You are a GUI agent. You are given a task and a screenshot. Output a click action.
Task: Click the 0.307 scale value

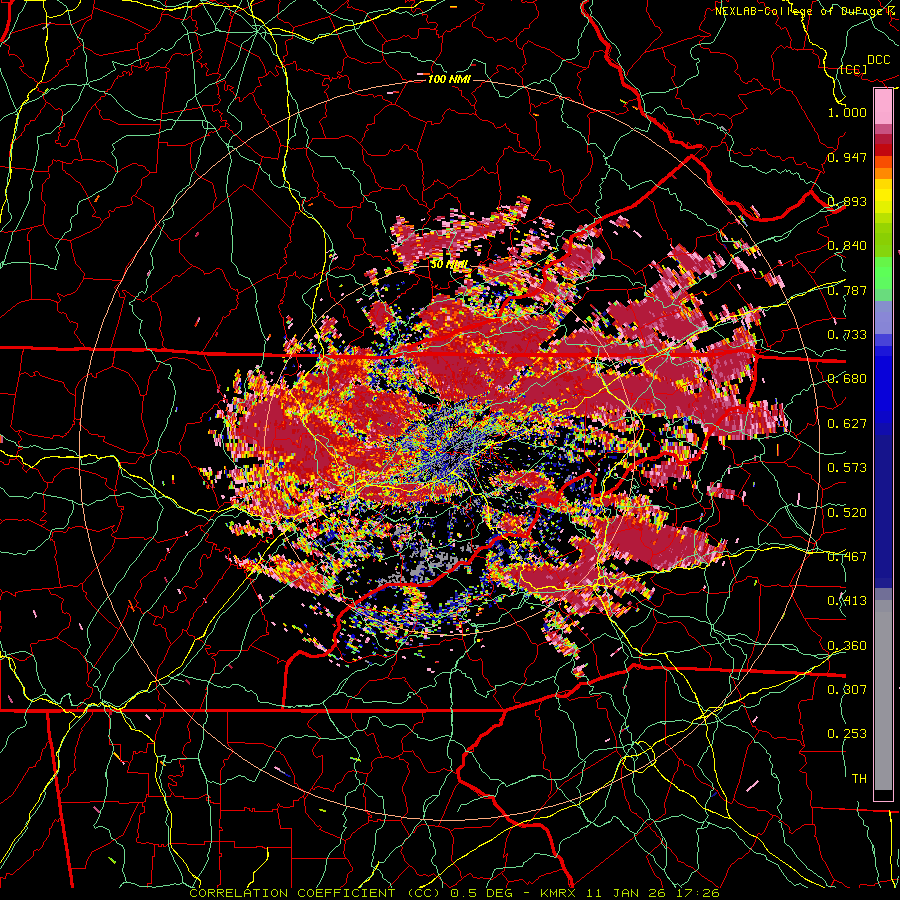coord(847,689)
